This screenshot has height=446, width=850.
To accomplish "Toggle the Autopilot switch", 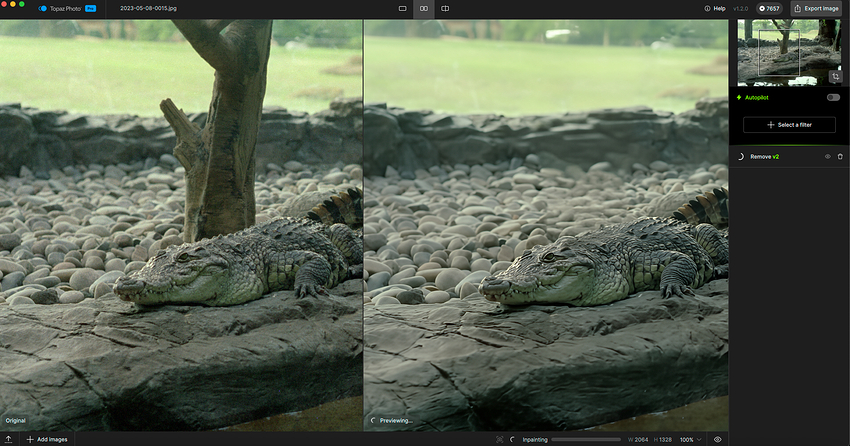I will [832, 98].
